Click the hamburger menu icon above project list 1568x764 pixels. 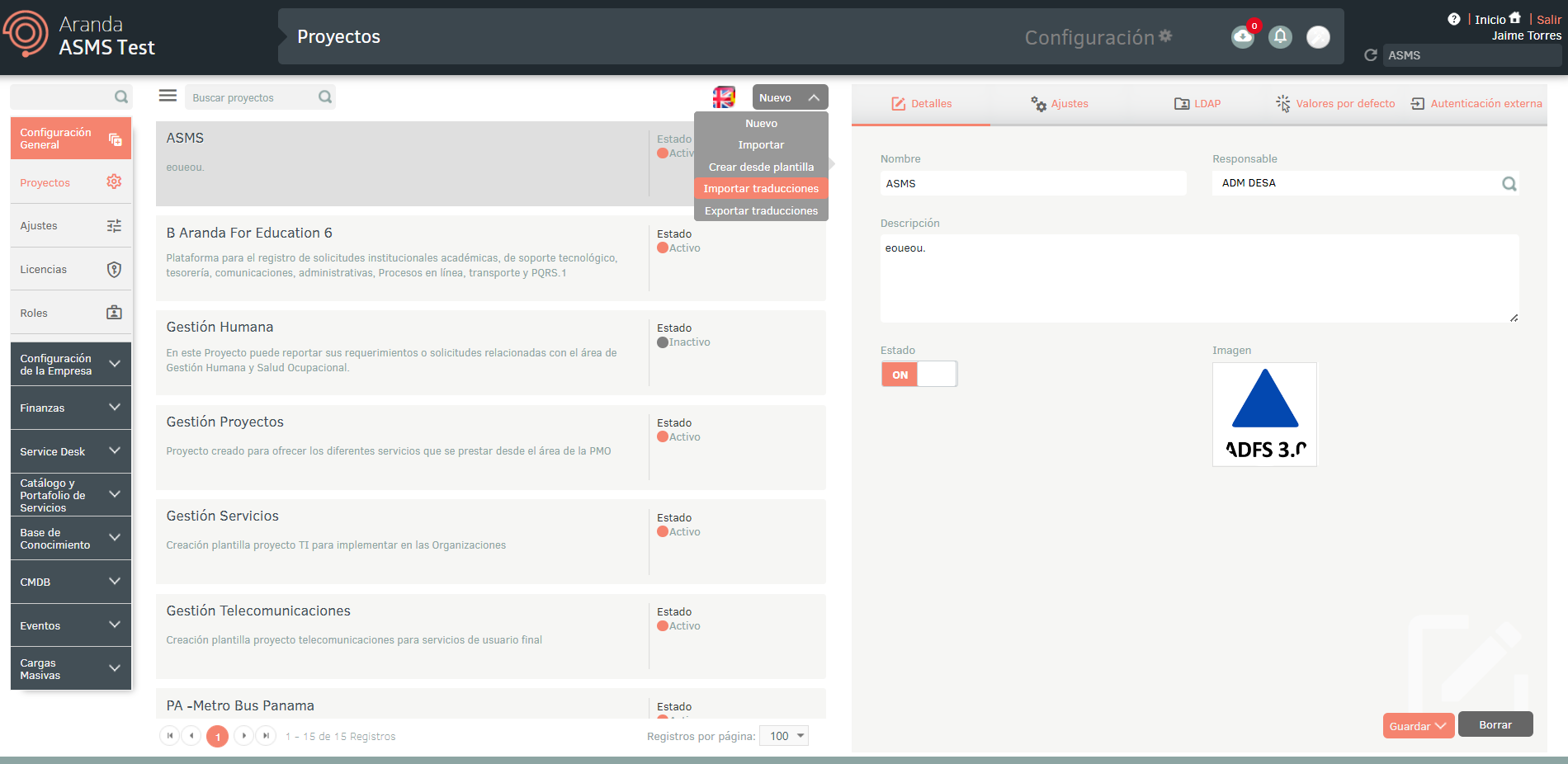(x=168, y=96)
